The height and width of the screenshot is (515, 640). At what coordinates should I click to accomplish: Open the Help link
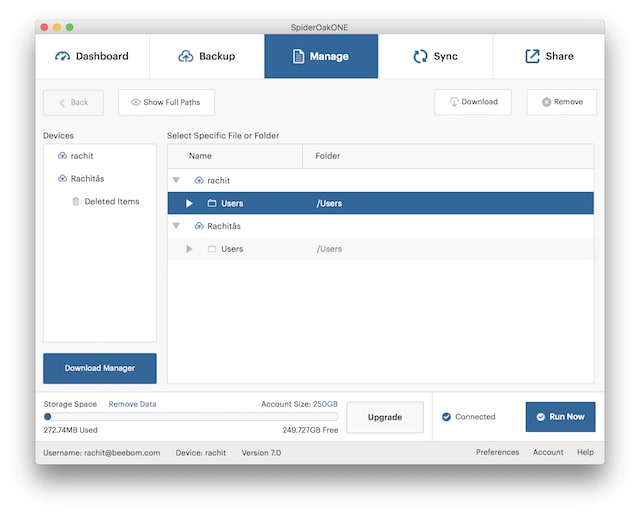tap(585, 453)
